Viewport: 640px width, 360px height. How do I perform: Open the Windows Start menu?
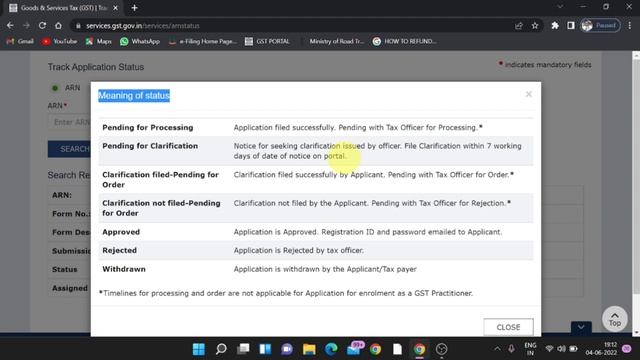(199, 349)
